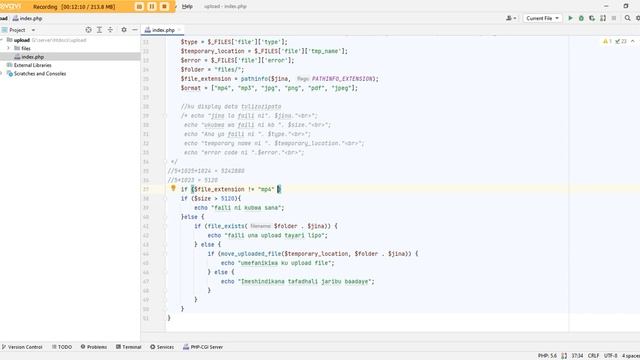Viewport: 640px width, 360px height.
Task: Run the current file with the green play button
Action: [x=570, y=18]
